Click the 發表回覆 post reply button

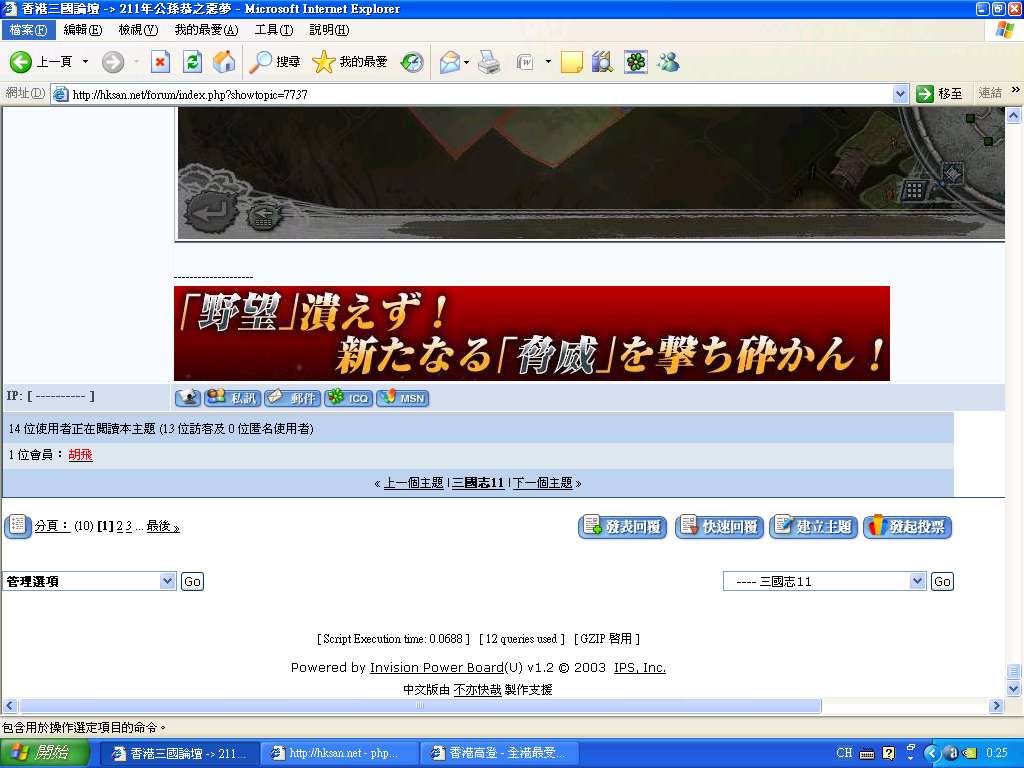click(622, 526)
